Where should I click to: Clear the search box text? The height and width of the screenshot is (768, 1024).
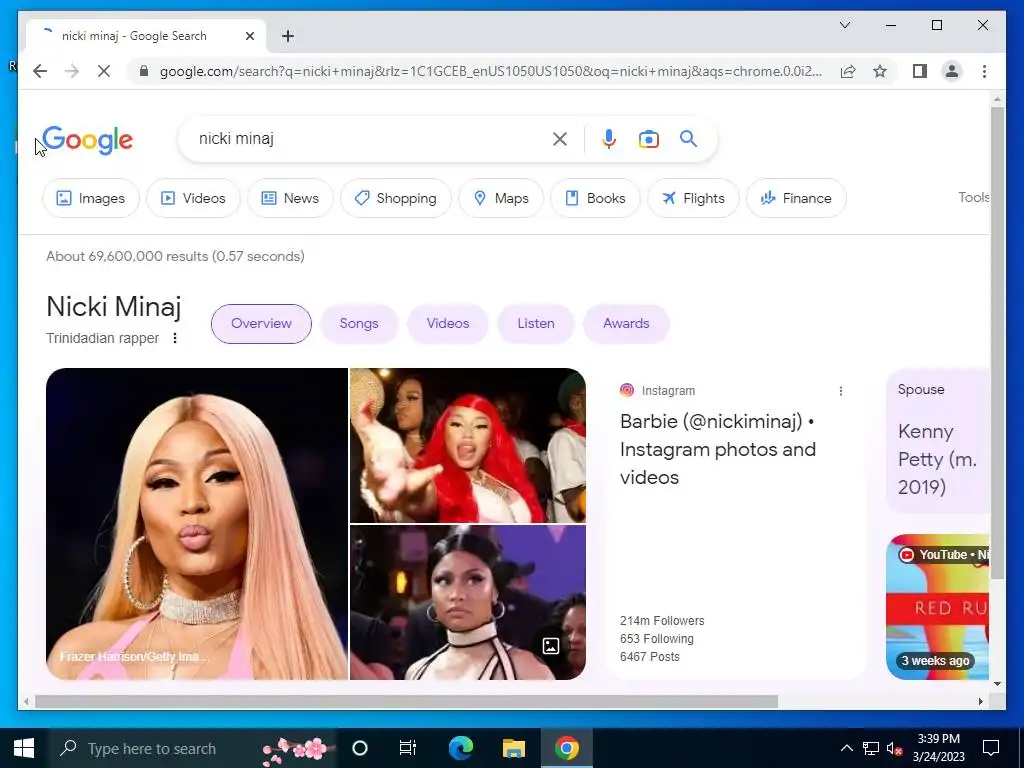pos(560,138)
